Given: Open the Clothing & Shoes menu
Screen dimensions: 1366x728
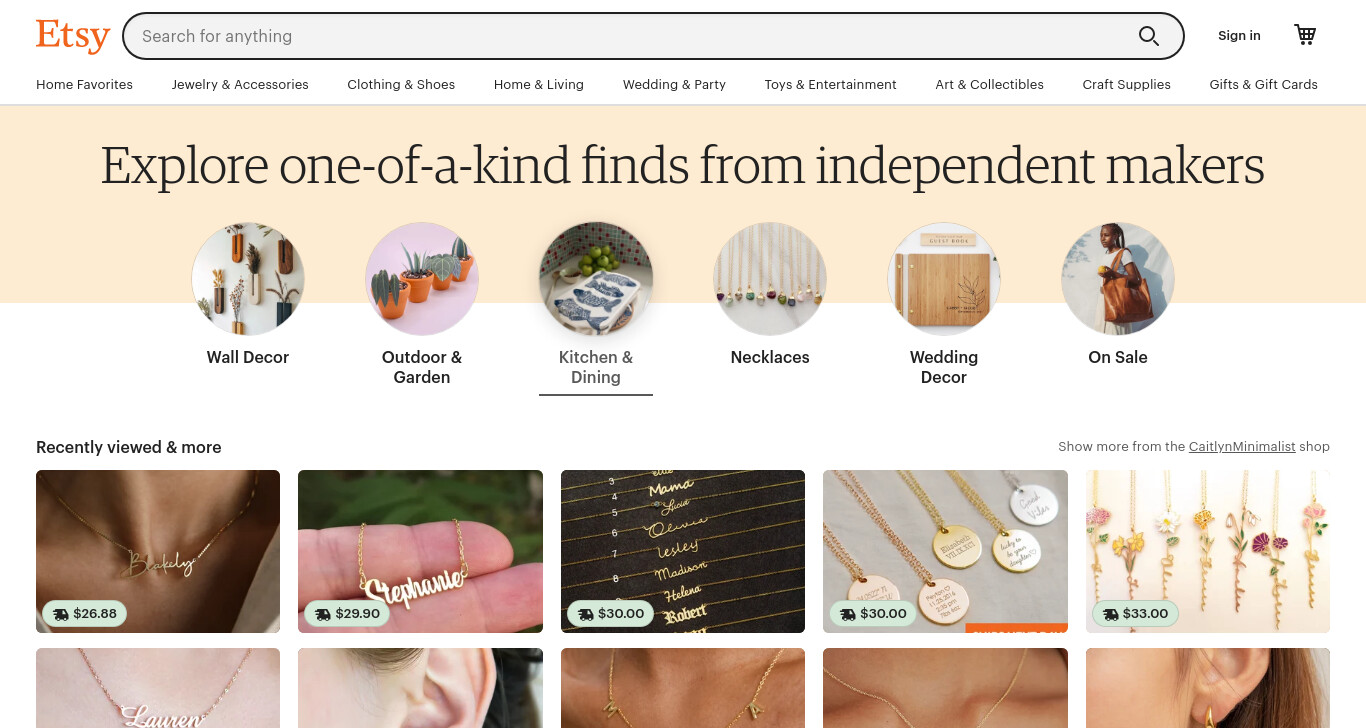Looking at the screenshot, I should tap(401, 85).
